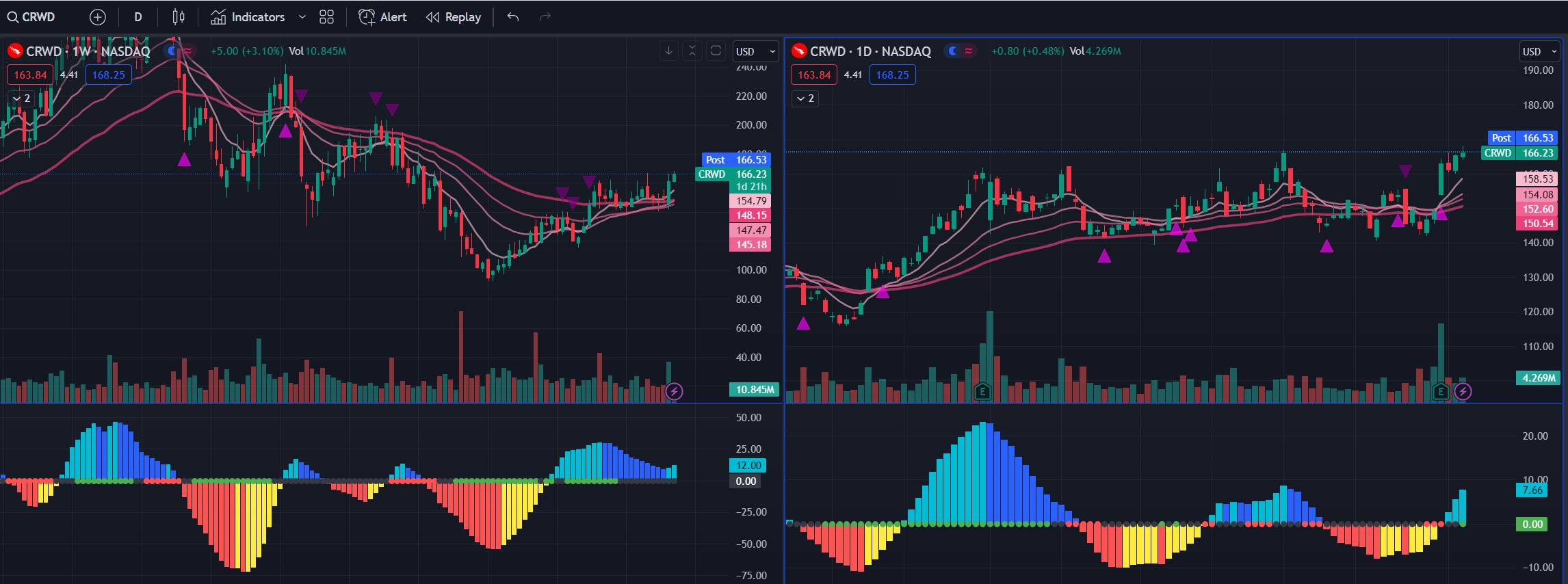1568x584 pixels.
Task: Expand the favorite indicators chevron beside Indicators
Action: pos(302,17)
